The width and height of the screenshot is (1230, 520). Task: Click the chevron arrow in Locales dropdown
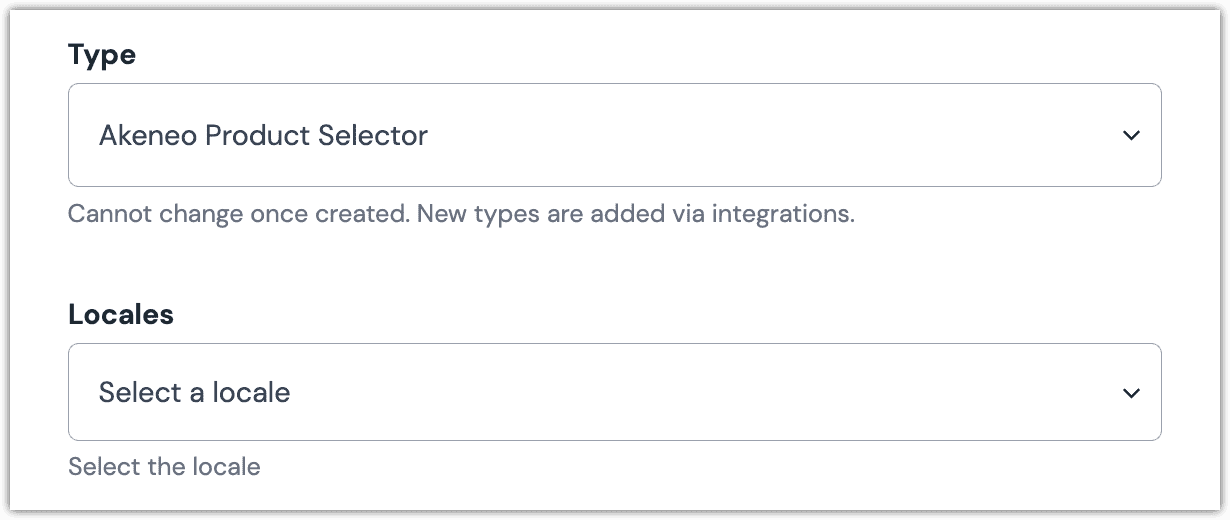1131,393
